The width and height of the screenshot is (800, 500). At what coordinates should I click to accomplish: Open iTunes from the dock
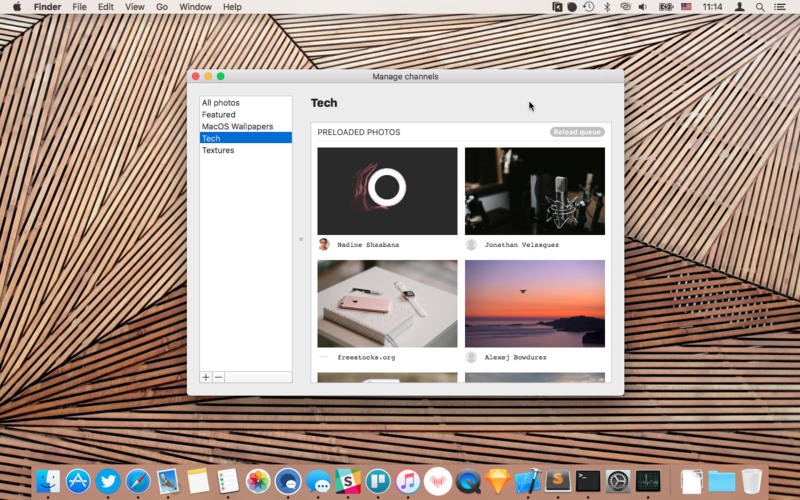point(408,481)
